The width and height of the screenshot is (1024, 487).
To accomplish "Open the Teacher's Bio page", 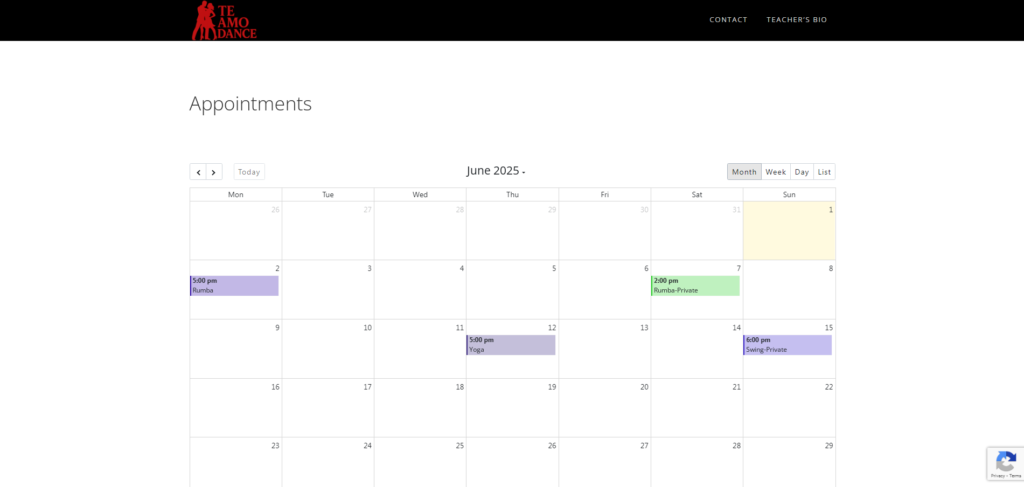I will tap(796, 20).
